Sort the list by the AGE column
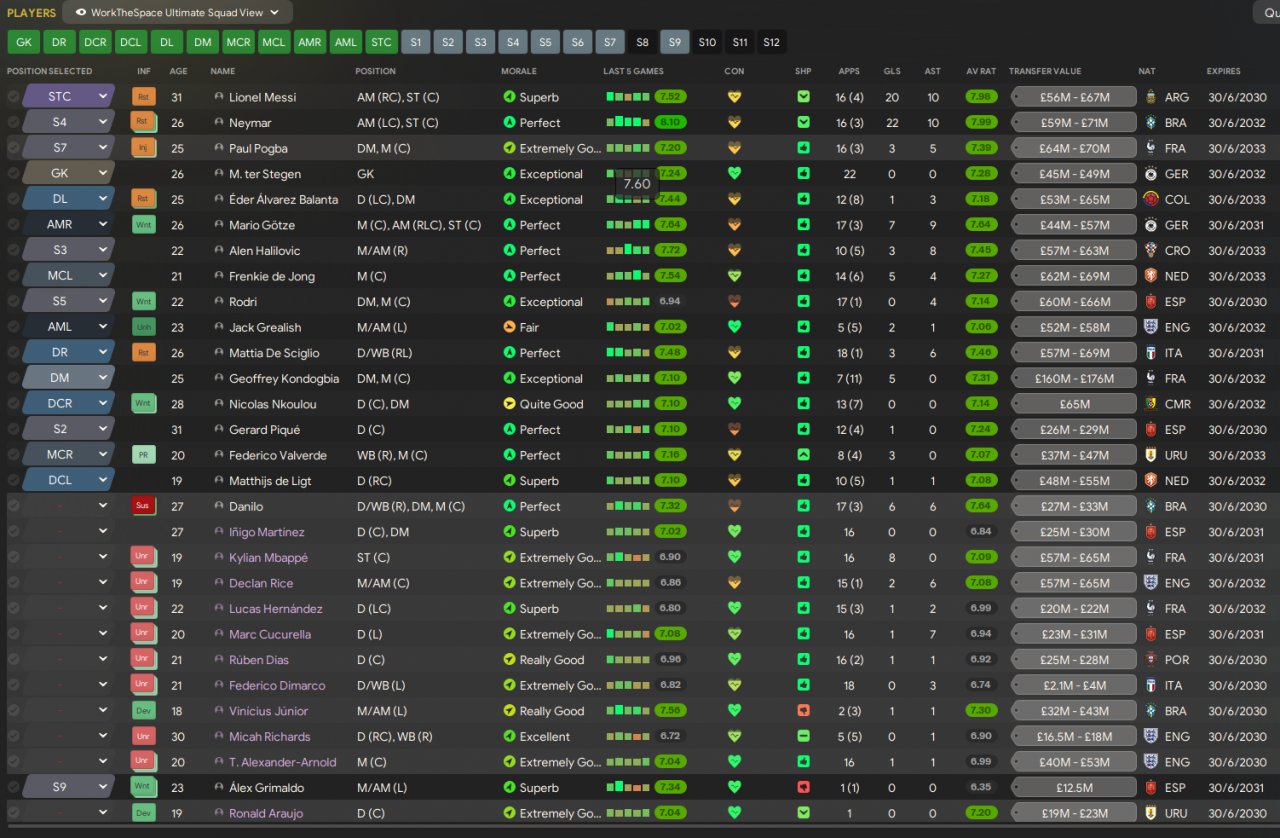 point(178,71)
